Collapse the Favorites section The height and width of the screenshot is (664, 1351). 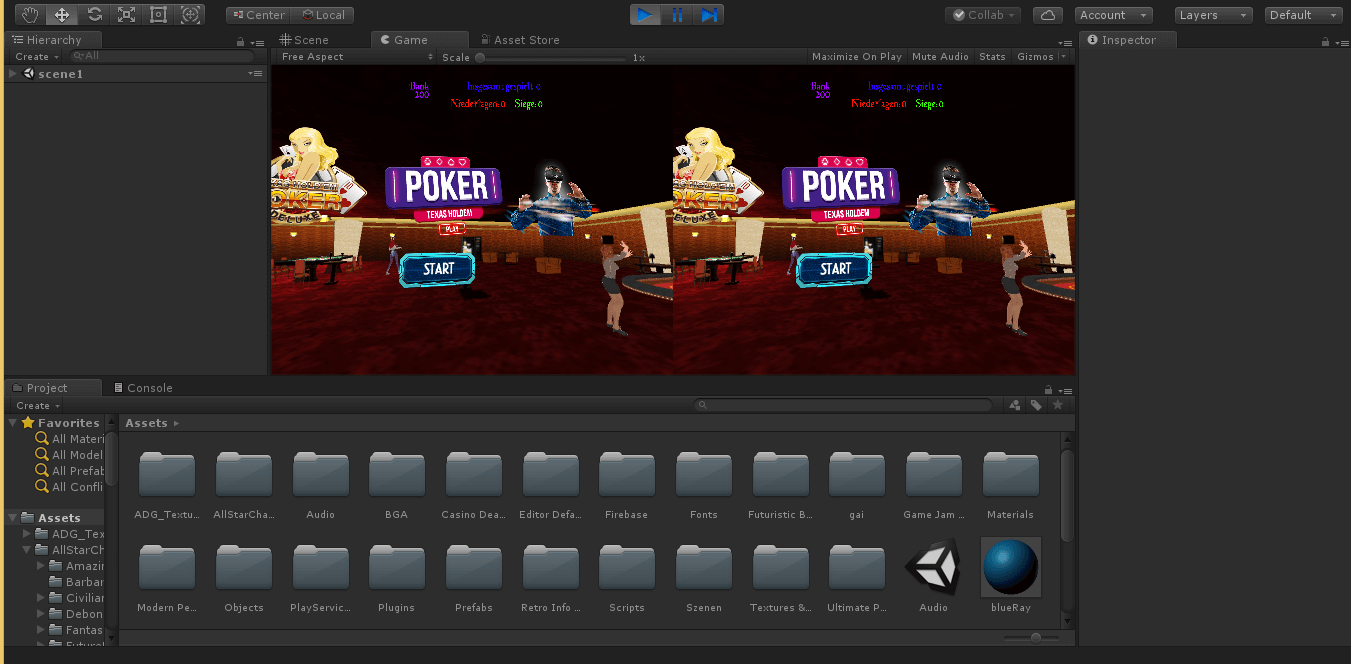point(13,423)
